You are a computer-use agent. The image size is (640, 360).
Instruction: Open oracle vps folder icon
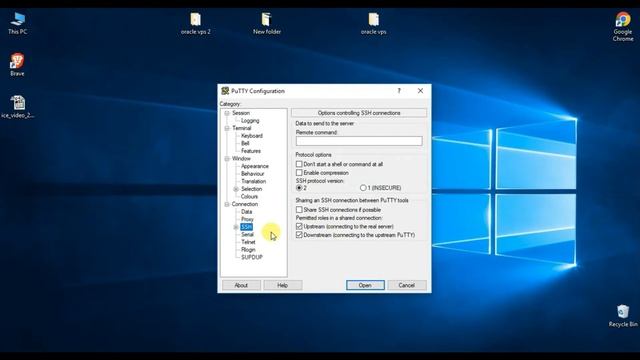point(373,23)
